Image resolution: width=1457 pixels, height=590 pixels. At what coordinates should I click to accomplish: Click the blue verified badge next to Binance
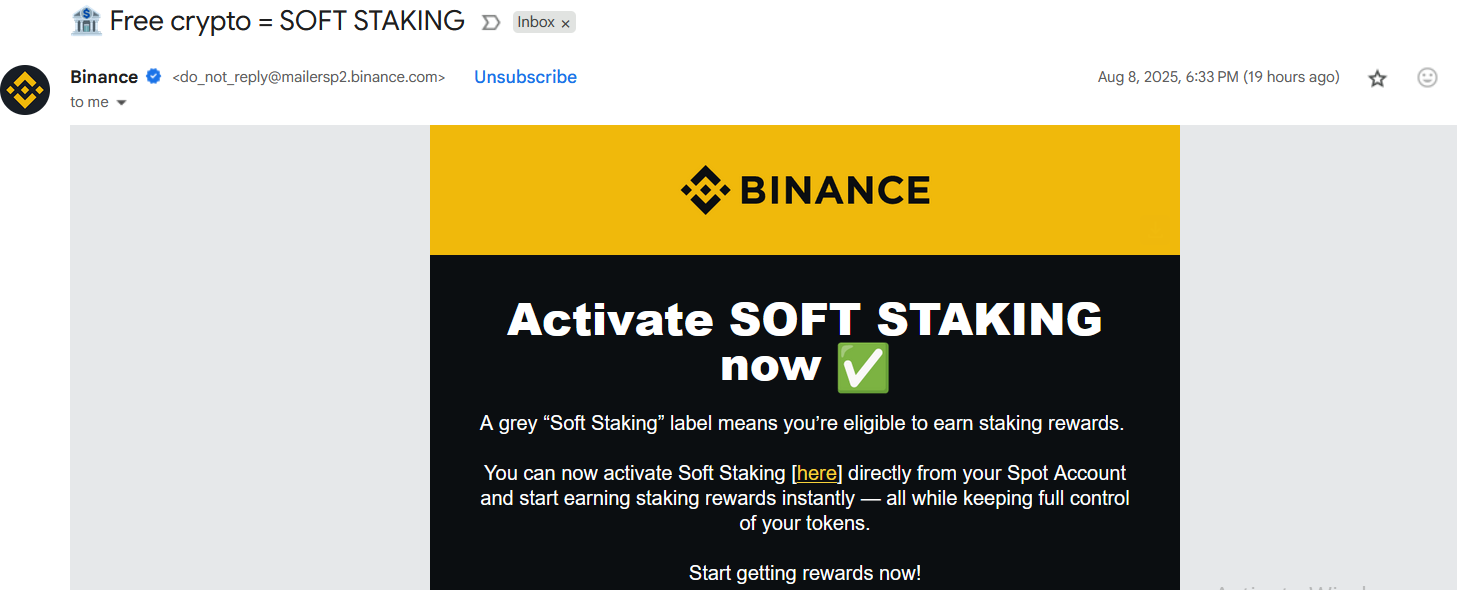(154, 76)
